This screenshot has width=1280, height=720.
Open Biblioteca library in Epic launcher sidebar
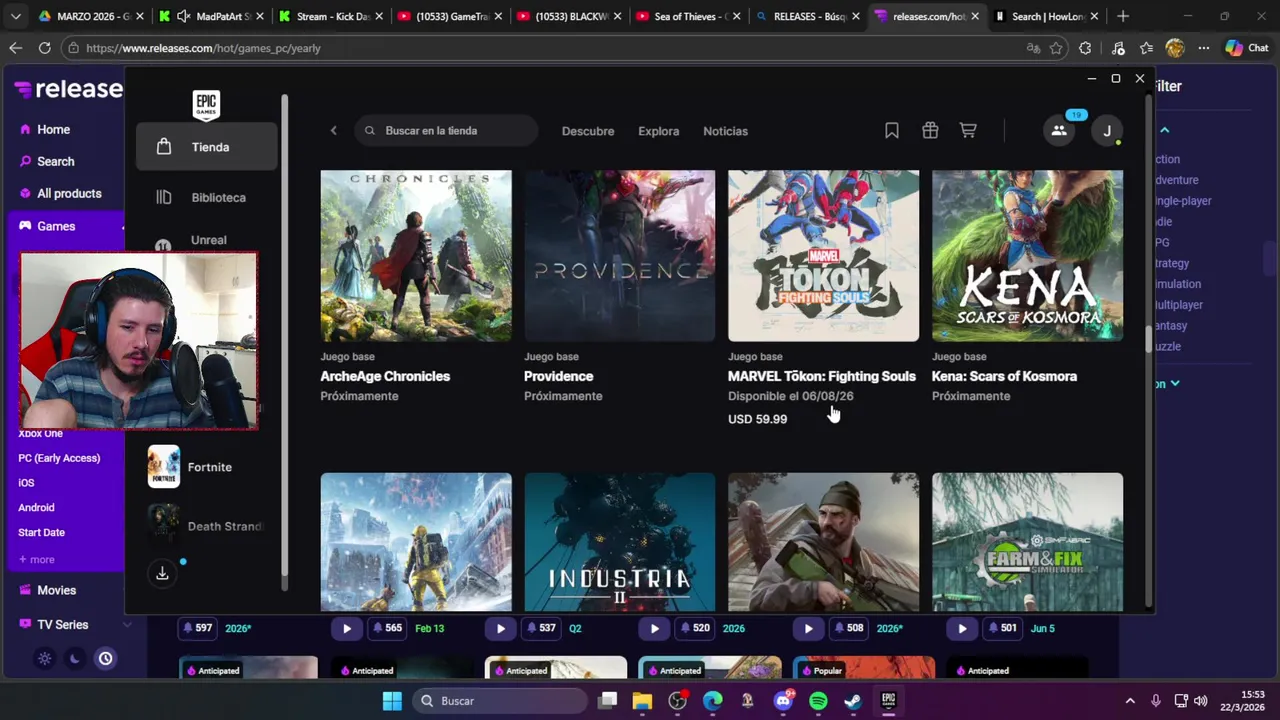pyautogui.click(x=207, y=197)
